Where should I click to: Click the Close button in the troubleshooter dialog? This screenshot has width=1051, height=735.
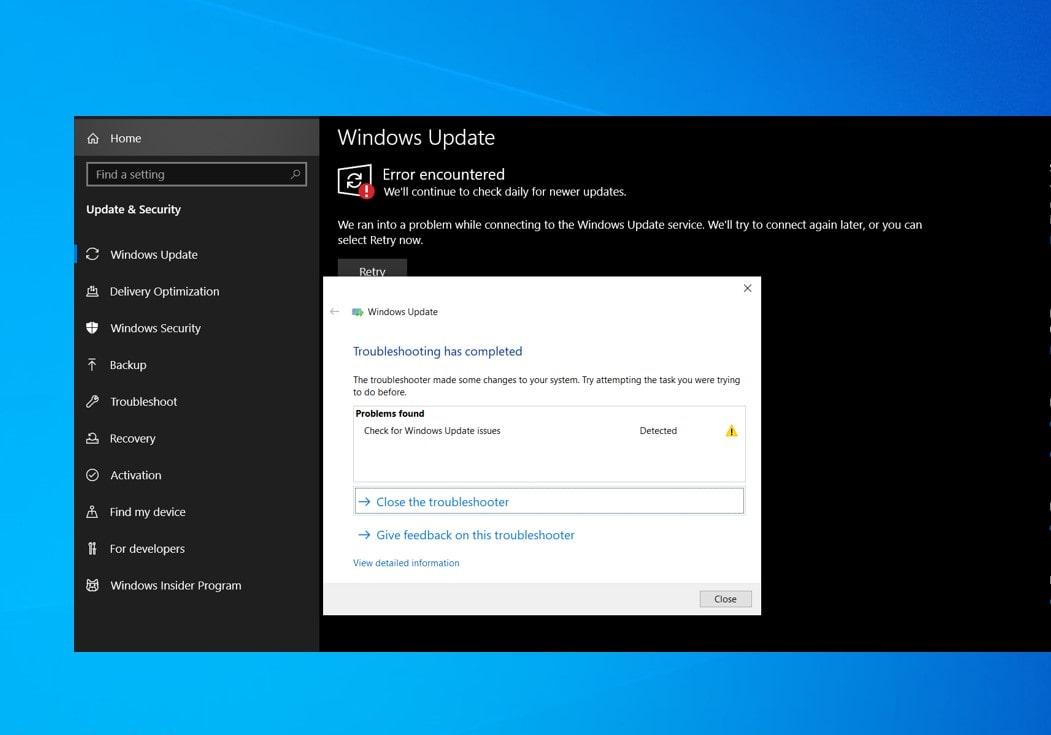click(x=724, y=598)
